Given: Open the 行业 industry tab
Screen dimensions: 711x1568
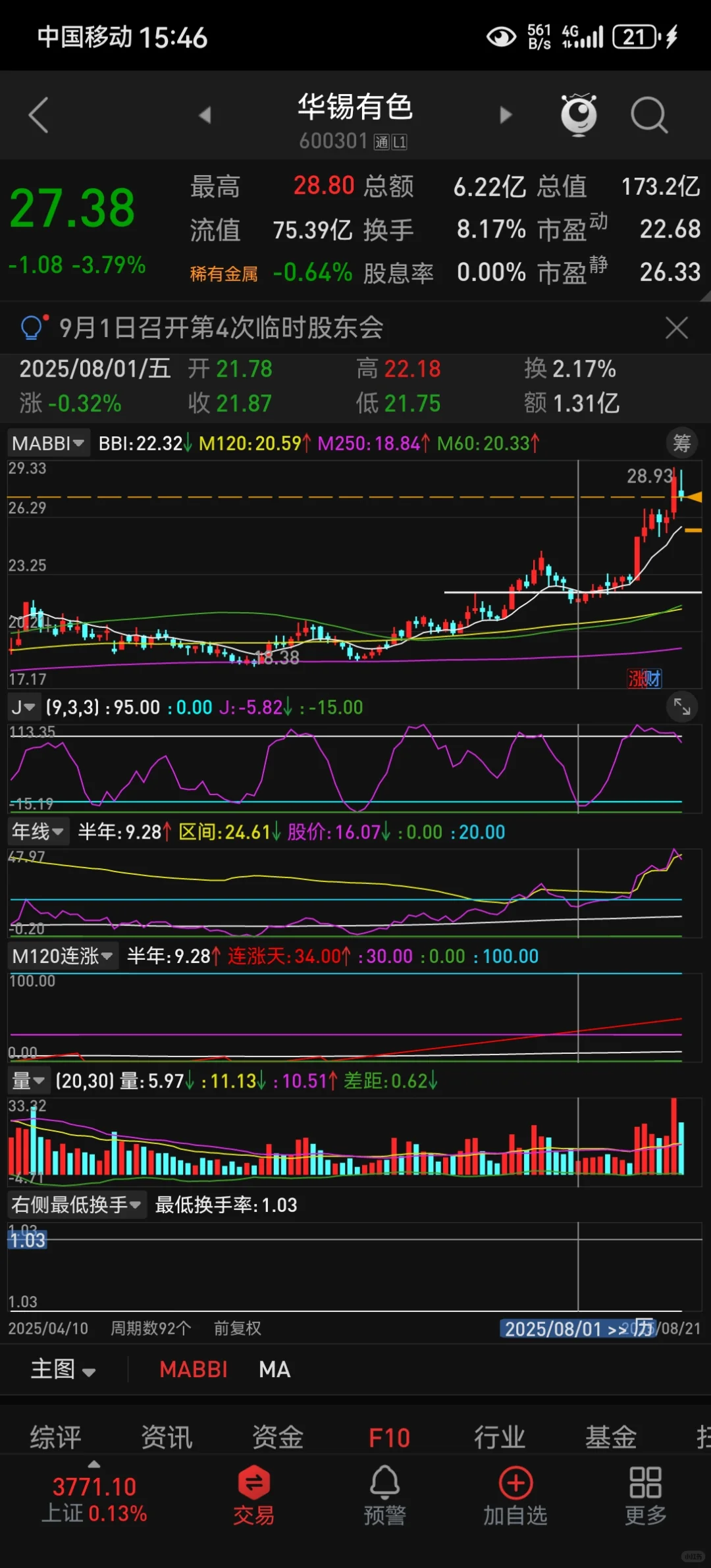Looking at the screenshot, I should (500, 1437).
